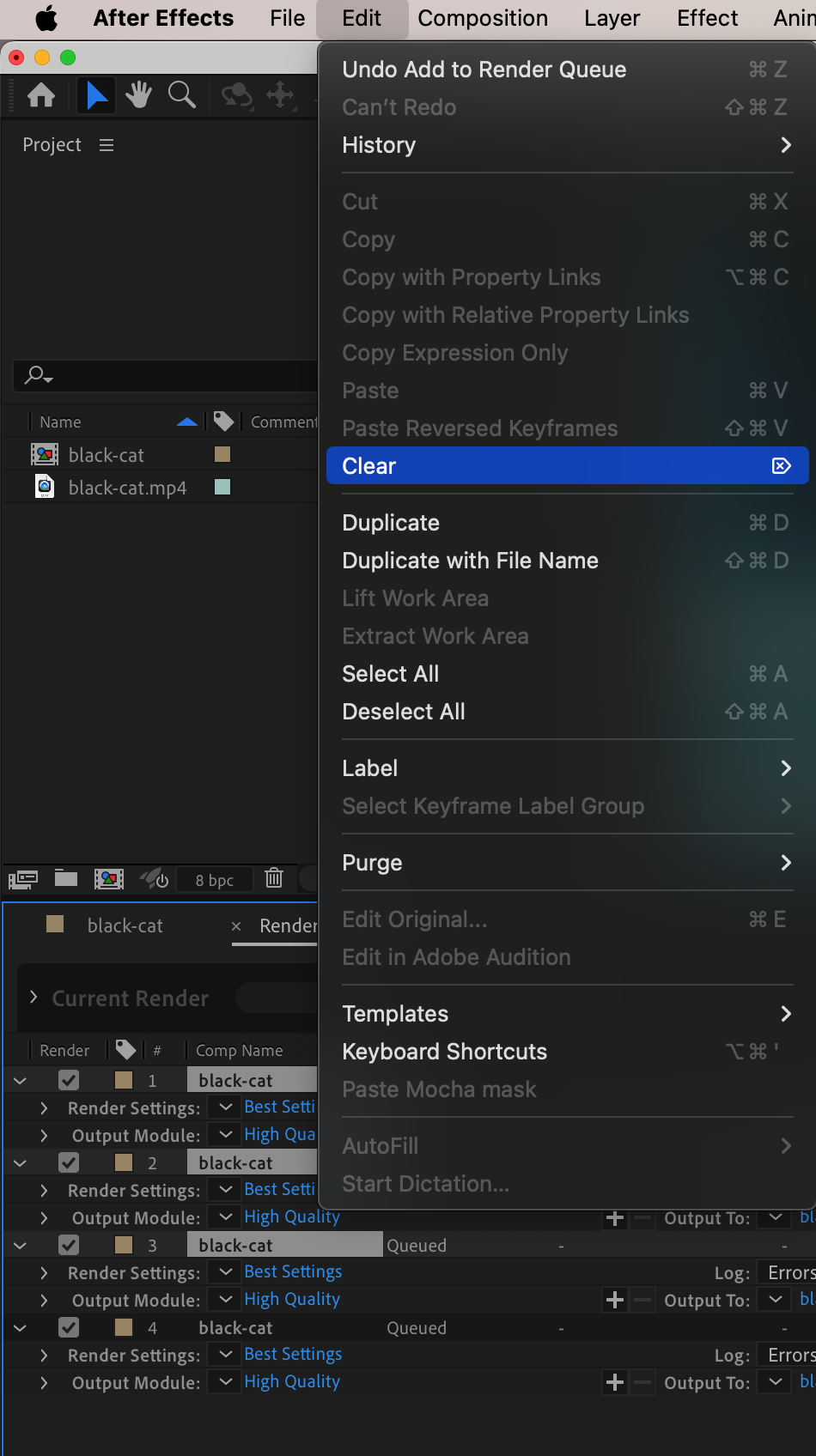Select the Home icon in toolbar
Image resolution: width=816 pixels, height=1456 pixels.
click(x=41, y=95)
